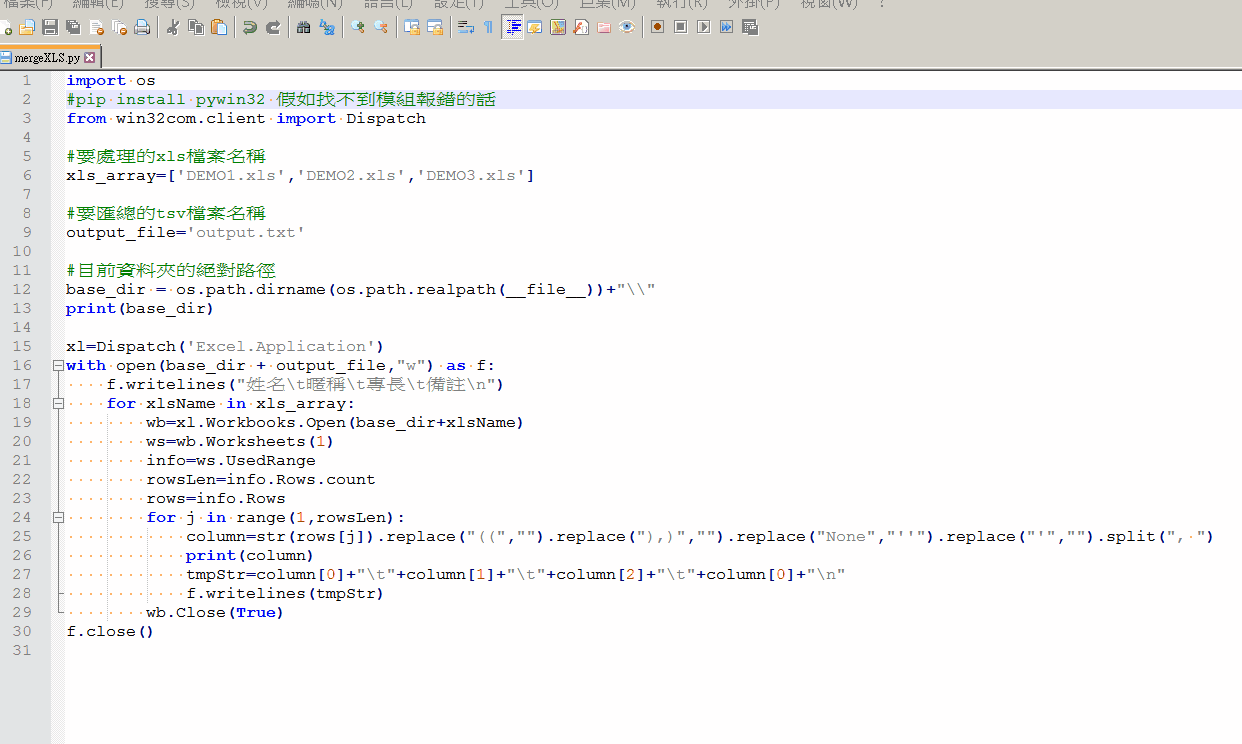The width and height of the screenshot is (1242, 744).
Task: Zoom in on the editor text
Action: tap(357, 27)
